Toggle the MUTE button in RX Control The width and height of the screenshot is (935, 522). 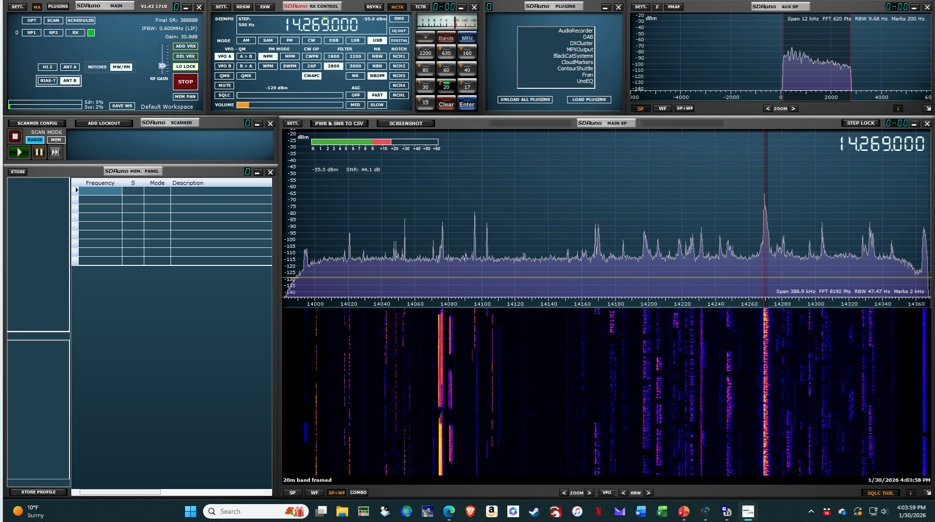(225, 85)
